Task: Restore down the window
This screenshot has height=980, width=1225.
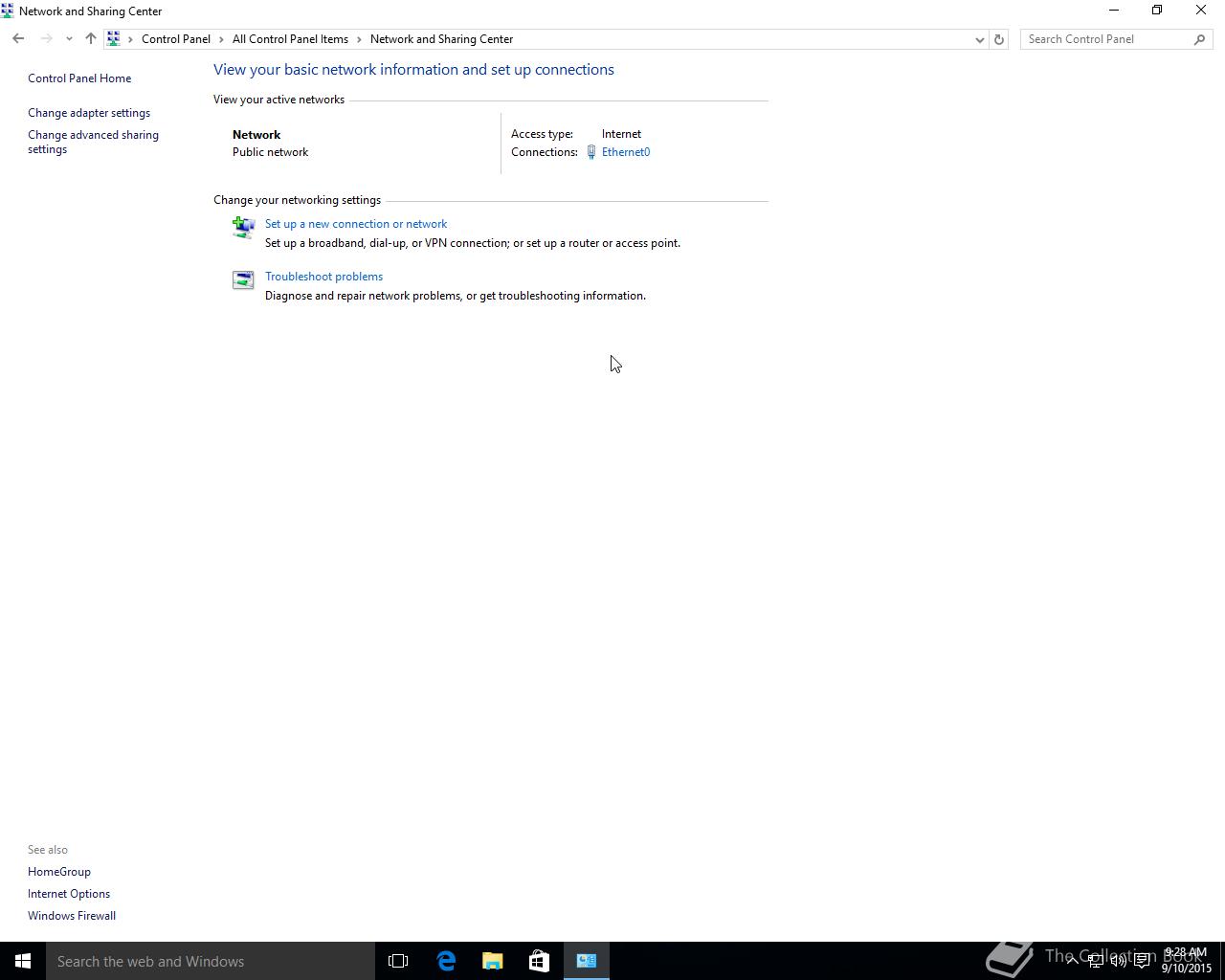Action: 1157,11
